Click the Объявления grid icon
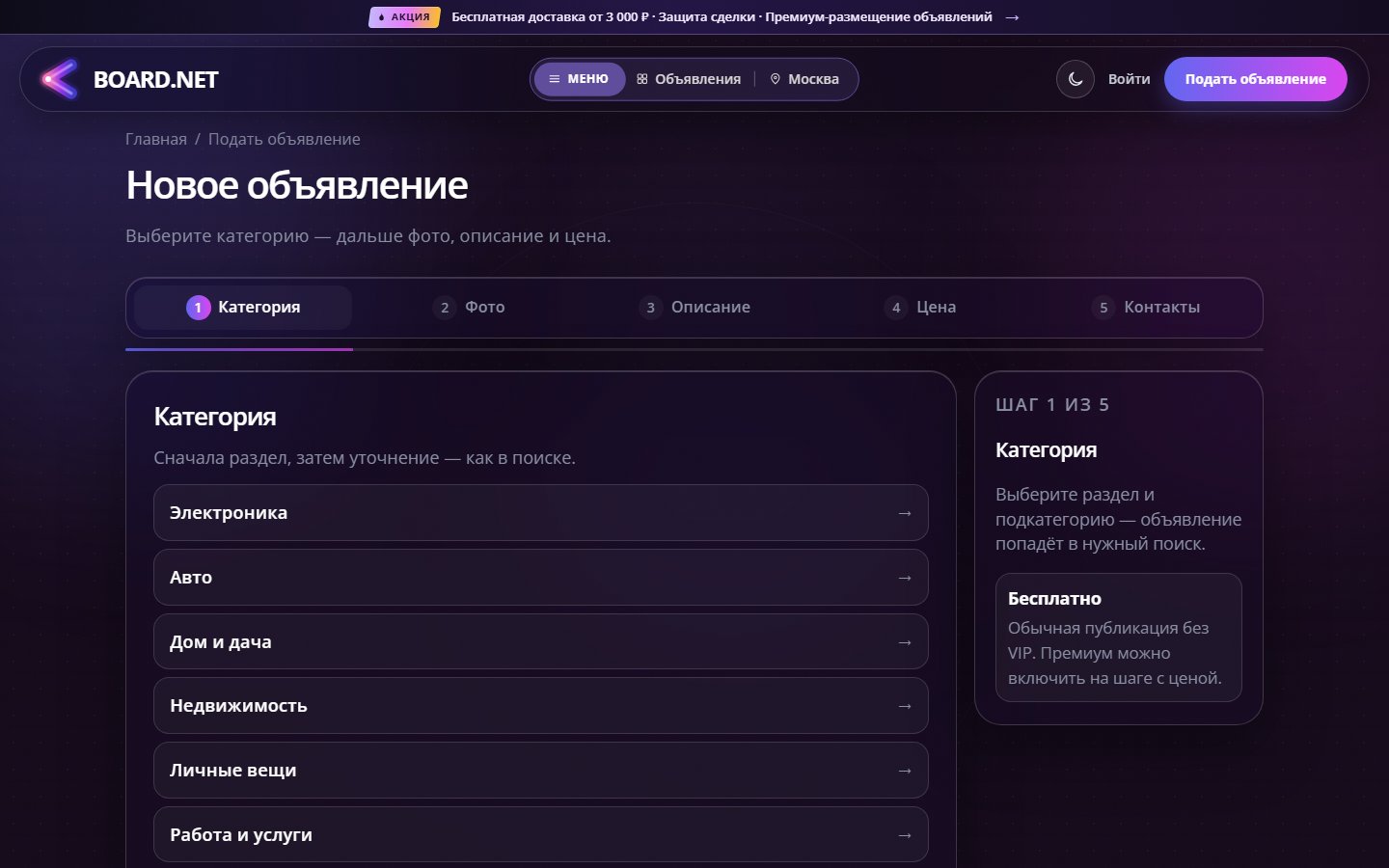The width and height of the screenshot is (1389, 868). 642,79
